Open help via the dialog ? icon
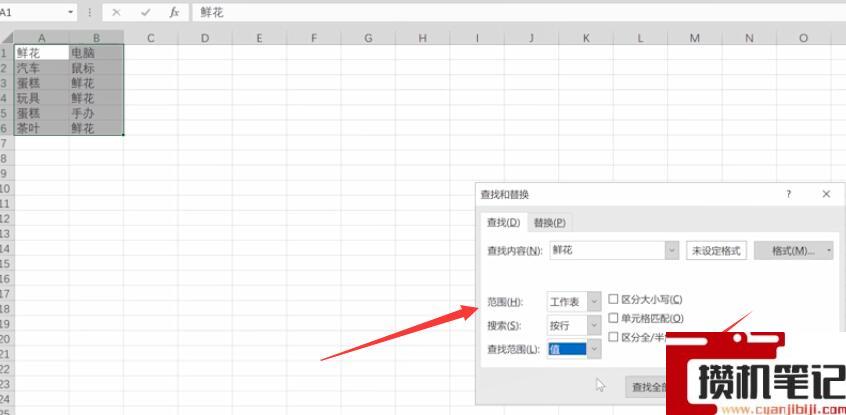The height and width of the screenshot is (415, 846). pyautogui.click(x=788, y=194)
